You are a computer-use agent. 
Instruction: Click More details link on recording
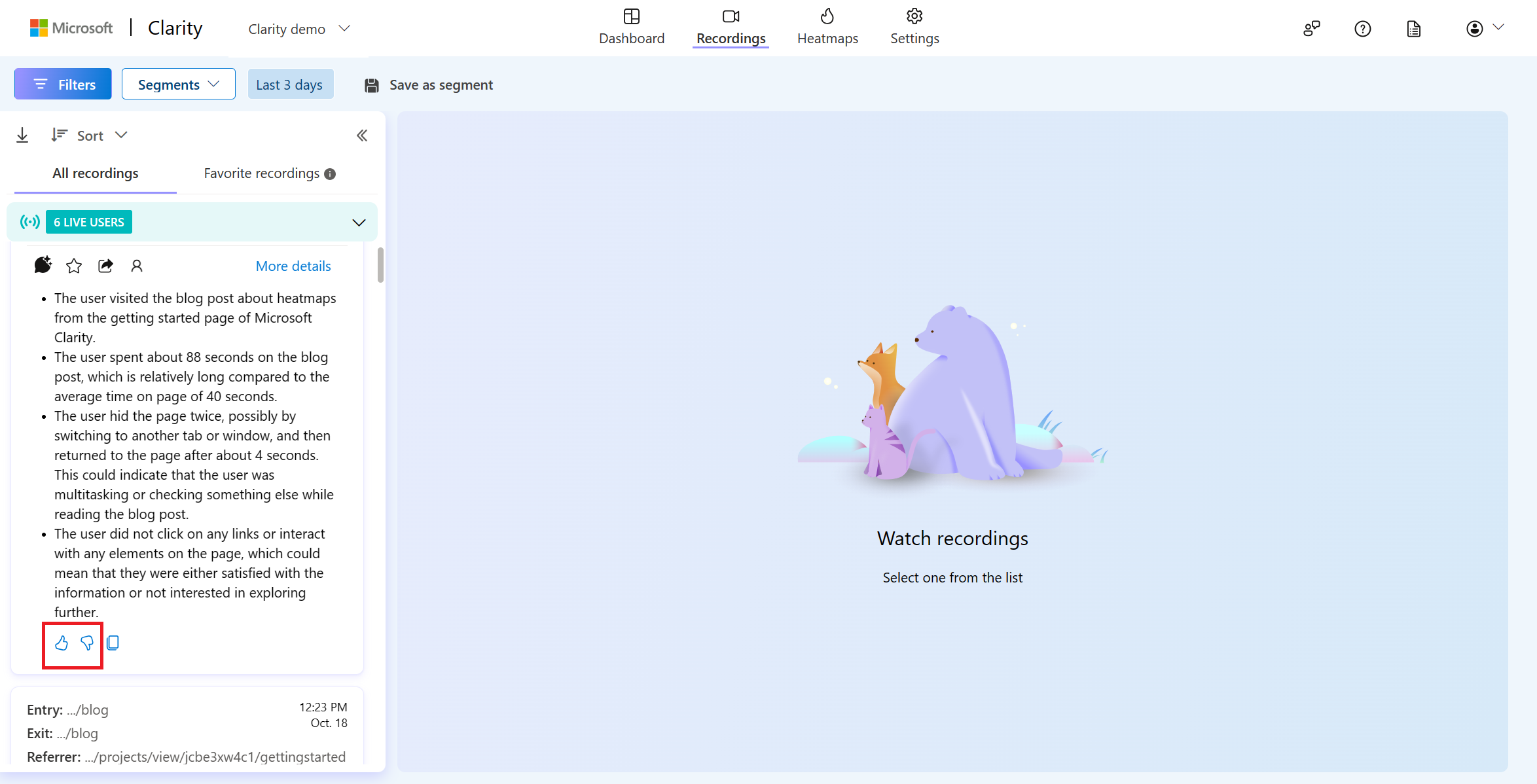[293, 266]
